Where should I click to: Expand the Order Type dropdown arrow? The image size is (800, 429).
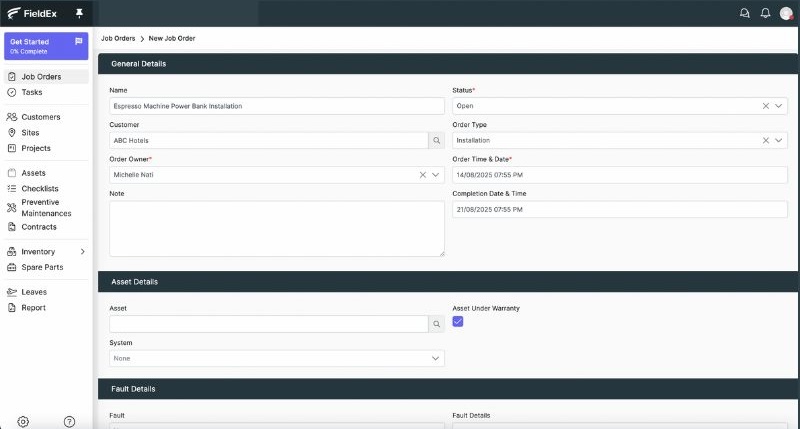tap(779, 140)
